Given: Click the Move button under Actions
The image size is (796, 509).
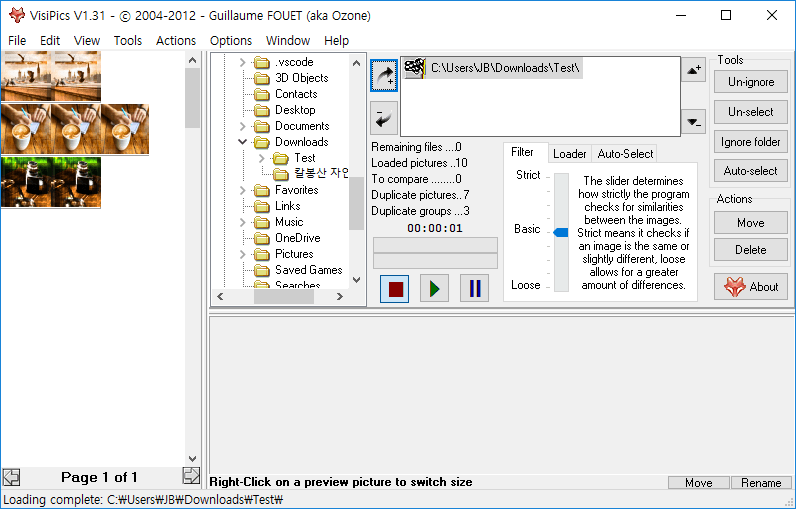Looking at the screenshot, I should (x=751, y=223).
